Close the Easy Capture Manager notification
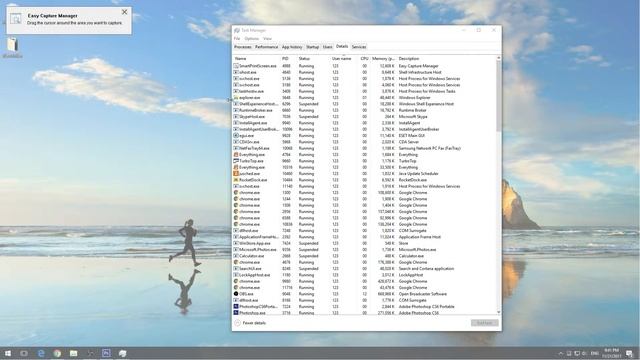The image size is (640, 360). pos(124,12)
